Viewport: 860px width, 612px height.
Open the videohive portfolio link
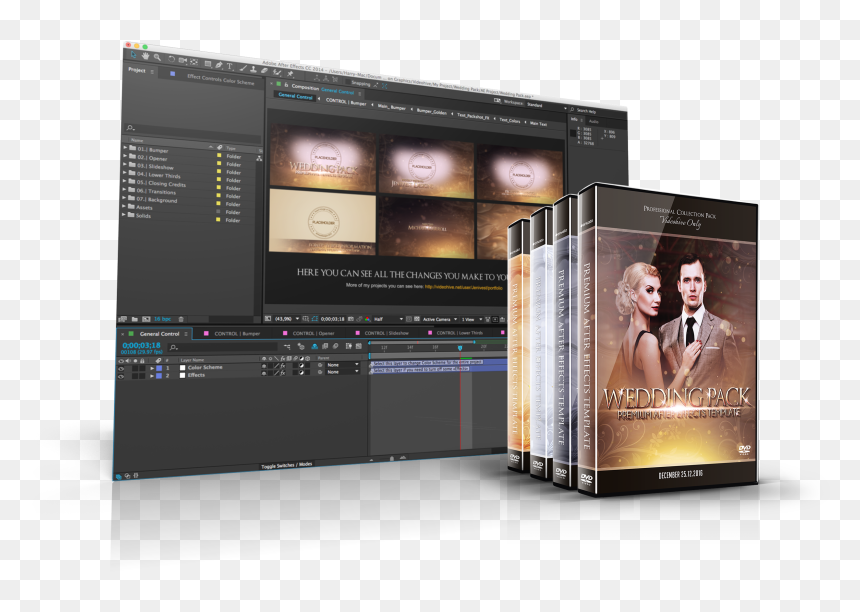tap(463, 287)
